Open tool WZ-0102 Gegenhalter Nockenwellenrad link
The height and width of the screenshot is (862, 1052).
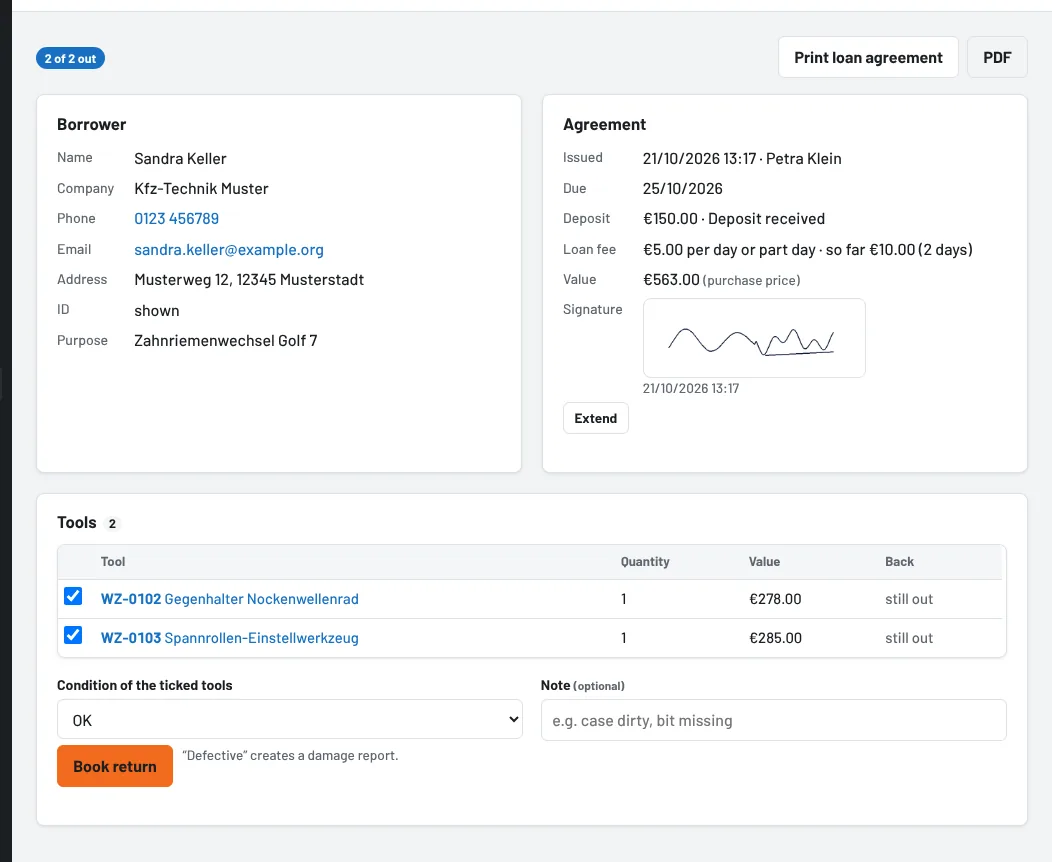(x=229, y=599)
